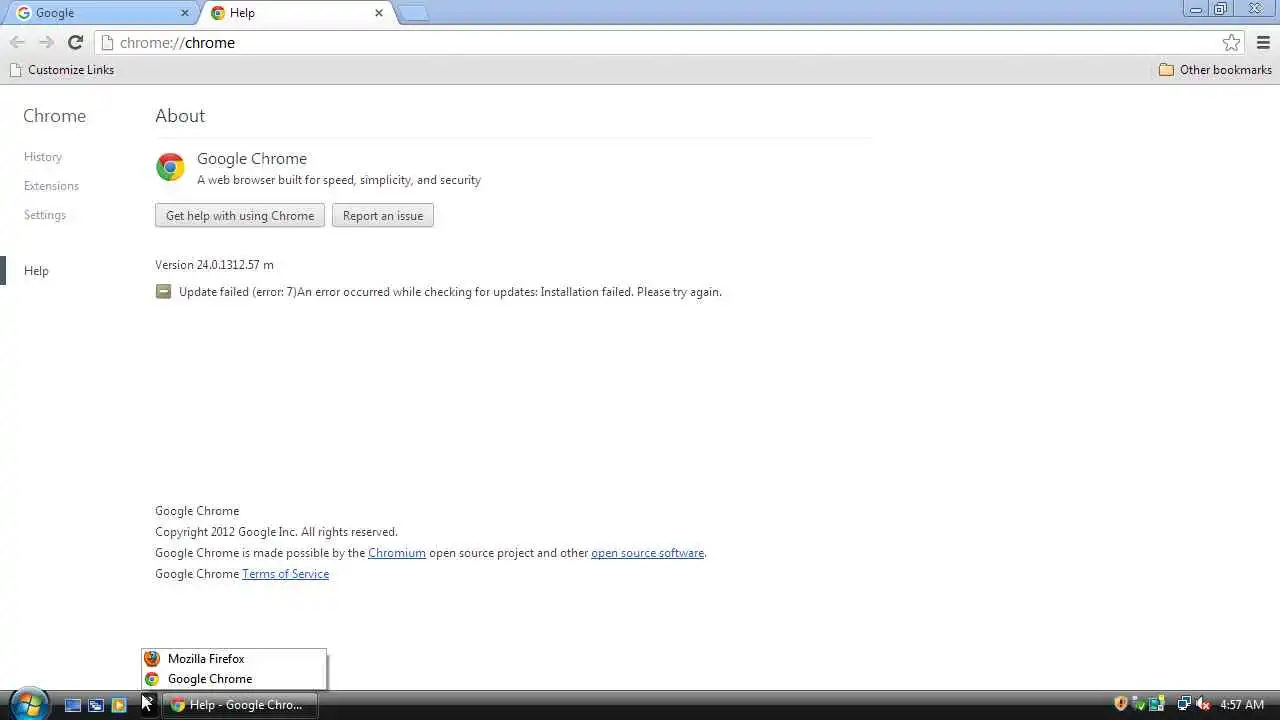Close the Google tab
Viewport: 1280px width, 720px height.
point(184,13)
